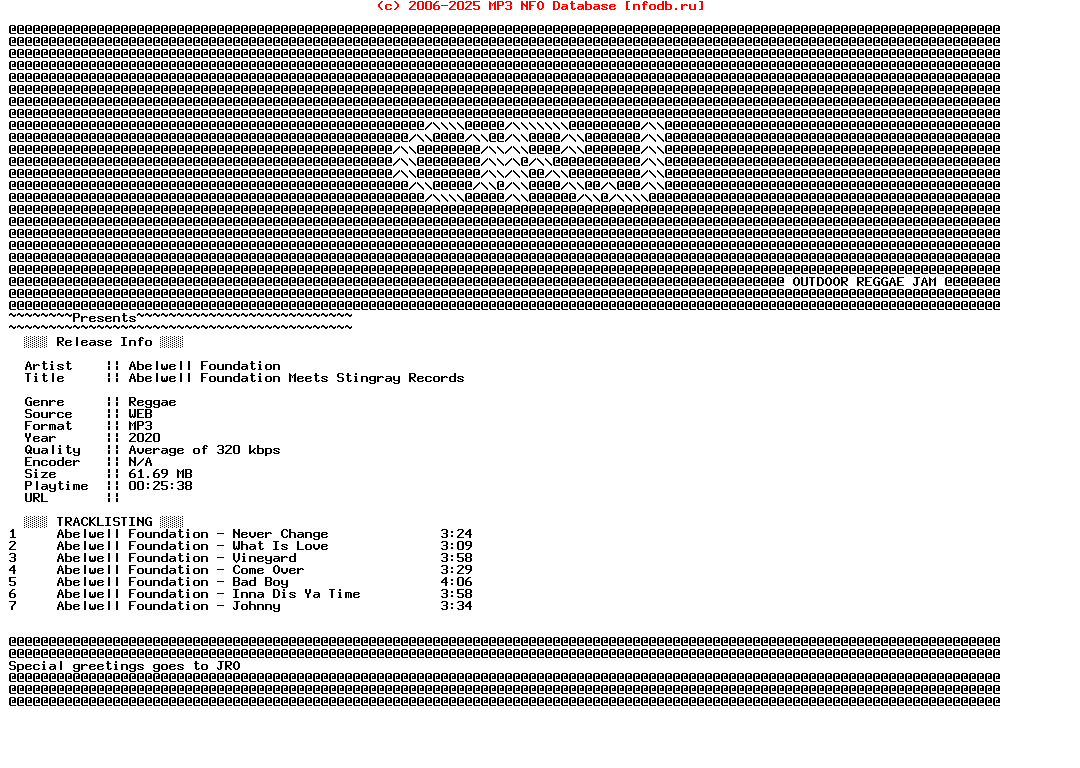Screen dimensions: 1080x768
Task: Select the Source field label
Action: (x=48, y=414)
